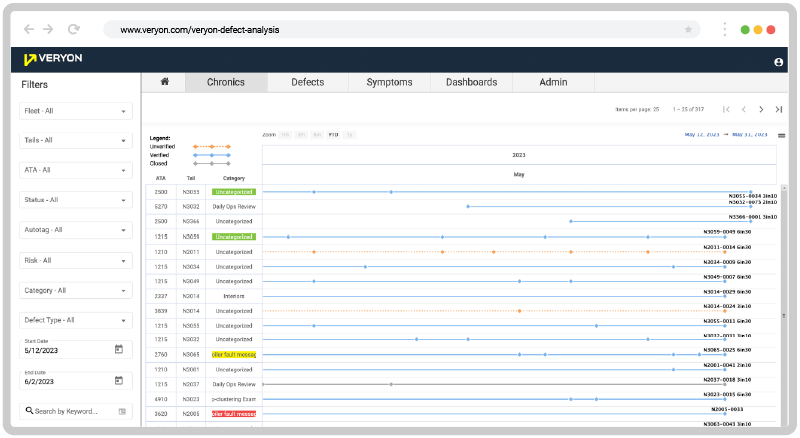
Task: Expand the Defect Type - All dropdown
Action: point(76,320)
